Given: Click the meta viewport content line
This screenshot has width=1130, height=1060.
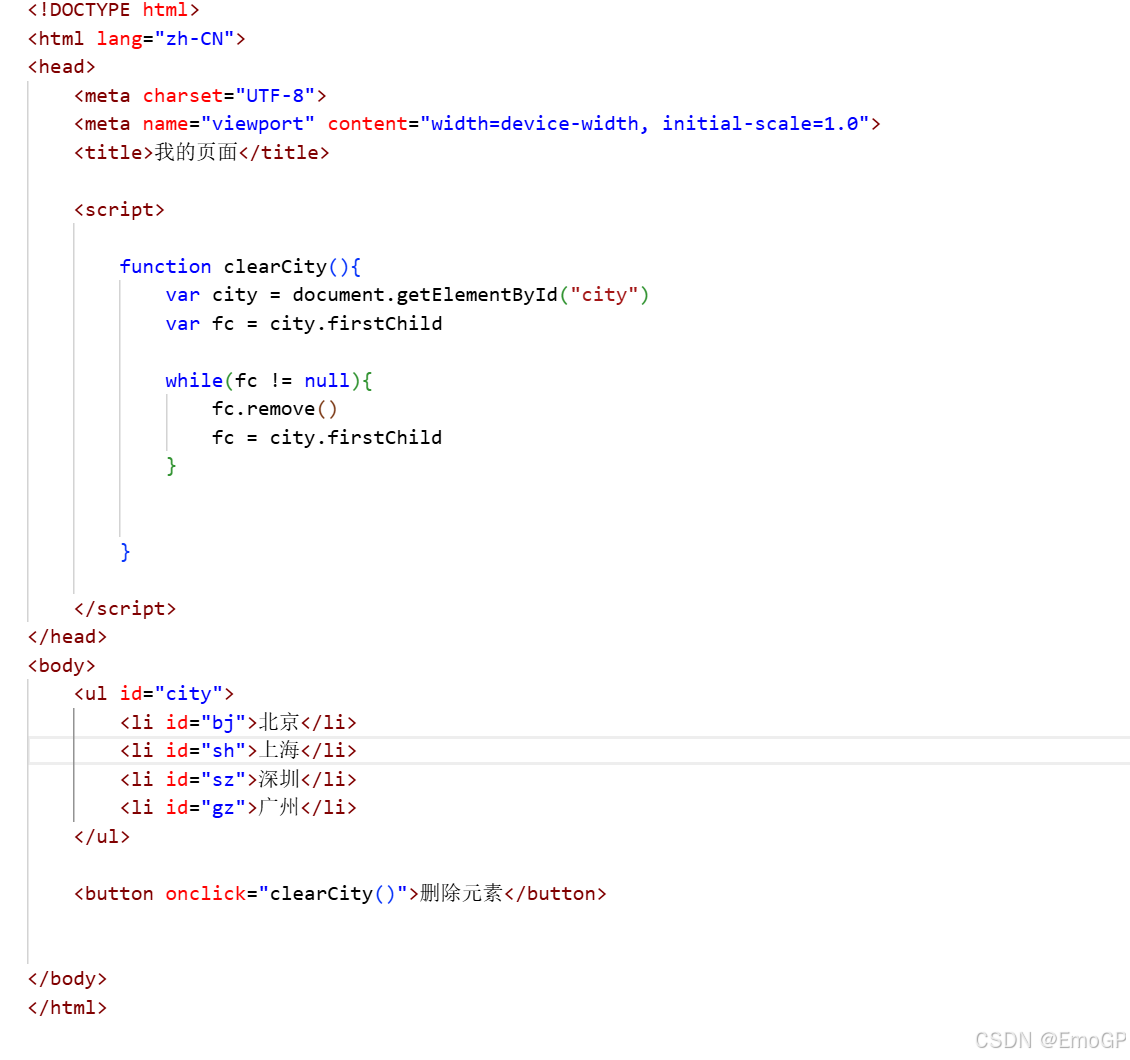Looking at the screenshot, I should click(x=477, y=124).
